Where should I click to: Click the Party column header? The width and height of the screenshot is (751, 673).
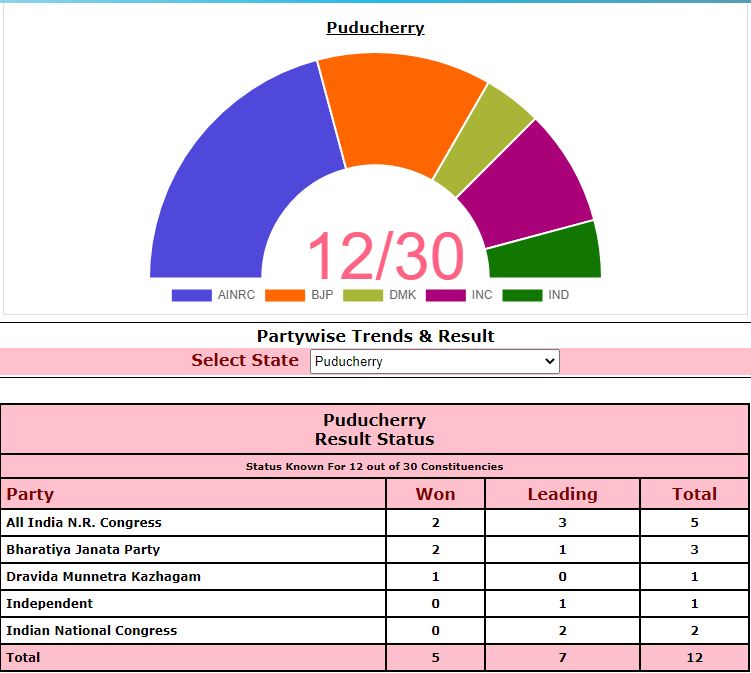click(30, 494)
